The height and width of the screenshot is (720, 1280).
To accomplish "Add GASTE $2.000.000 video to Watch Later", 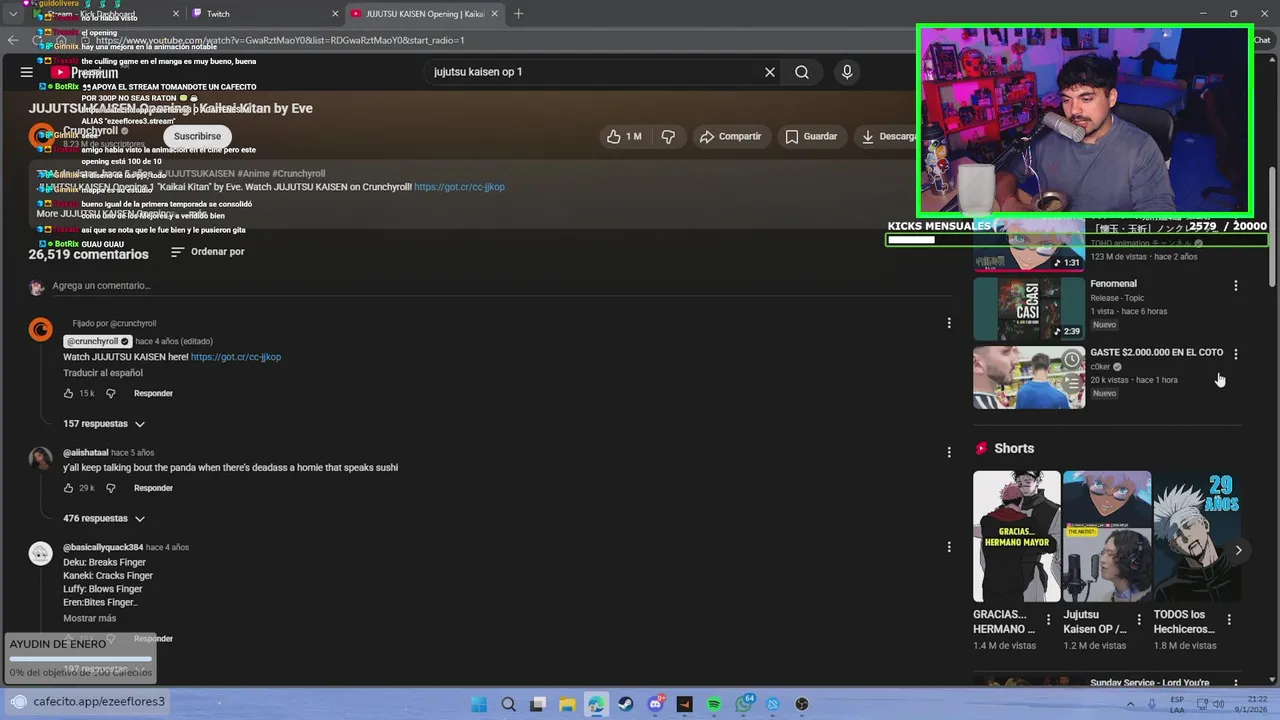I will (1072, 360).
